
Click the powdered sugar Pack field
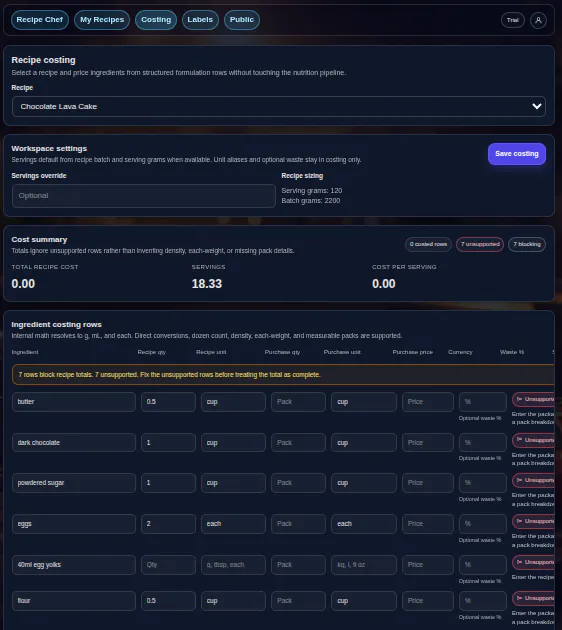pos(298,483)
